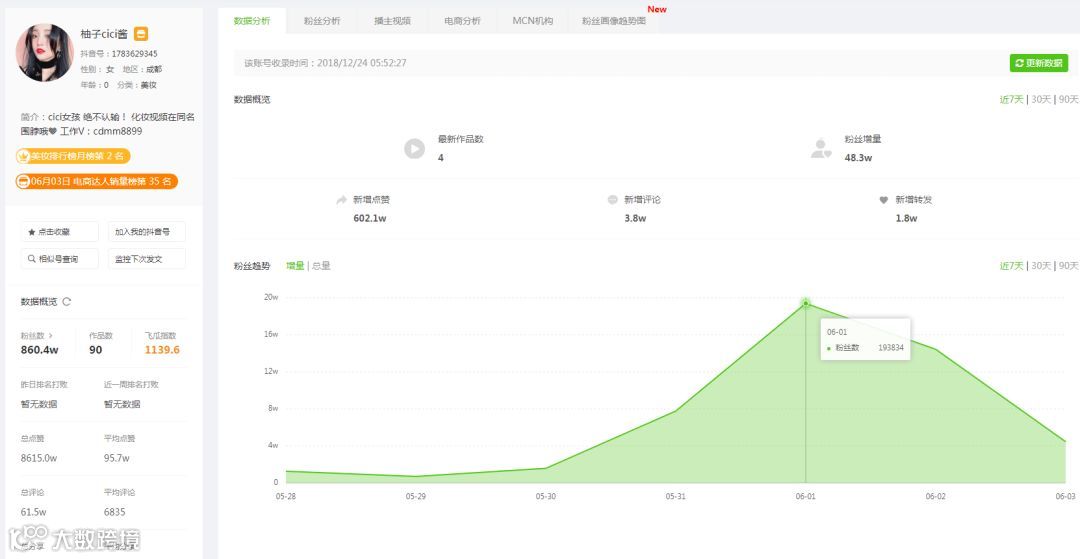
Task: Click the refresh icon next to sidebar 数据概览
Action: 67,302
